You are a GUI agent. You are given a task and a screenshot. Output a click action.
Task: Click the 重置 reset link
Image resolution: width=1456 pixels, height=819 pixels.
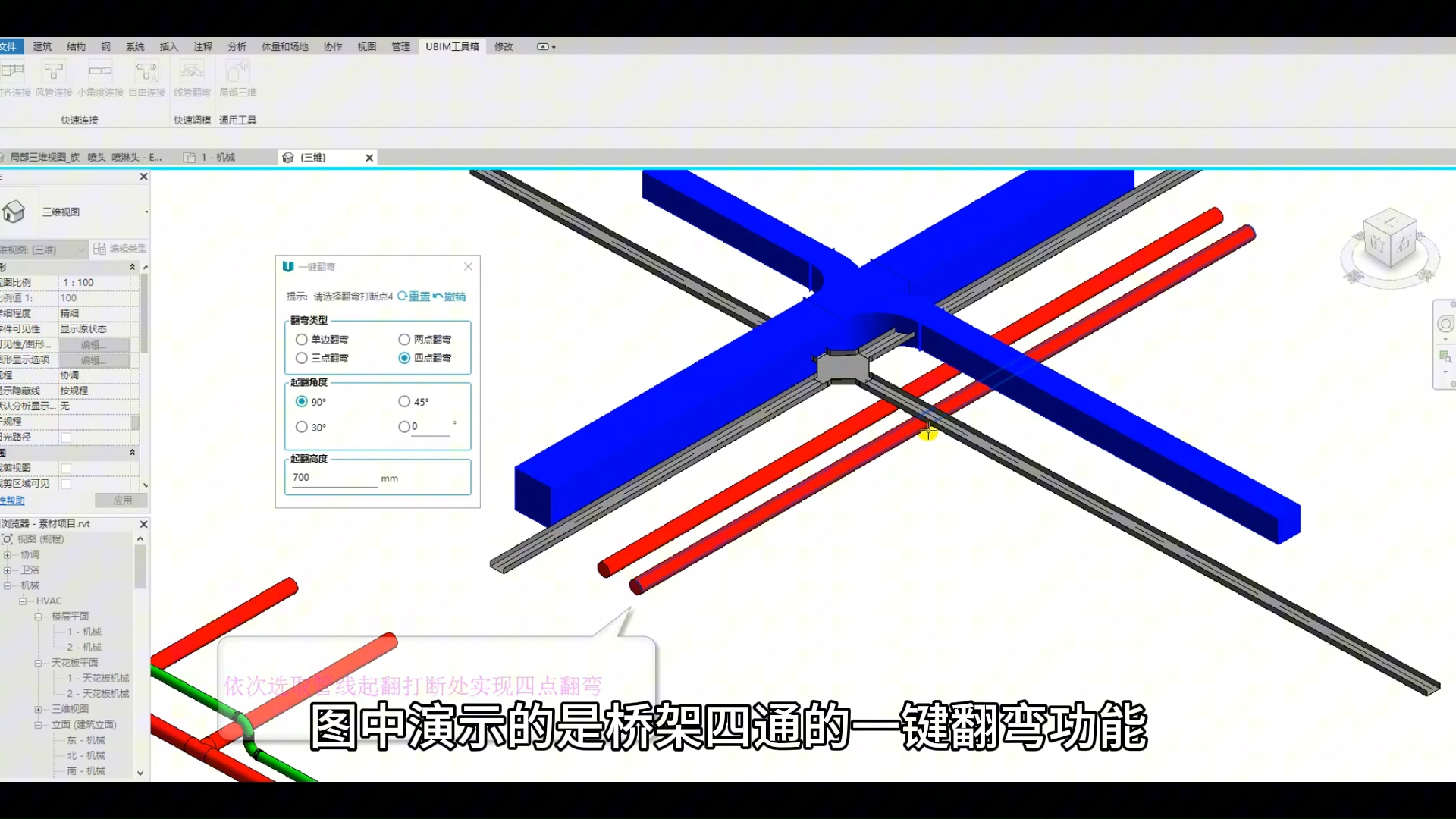click(x=419, y=297)
